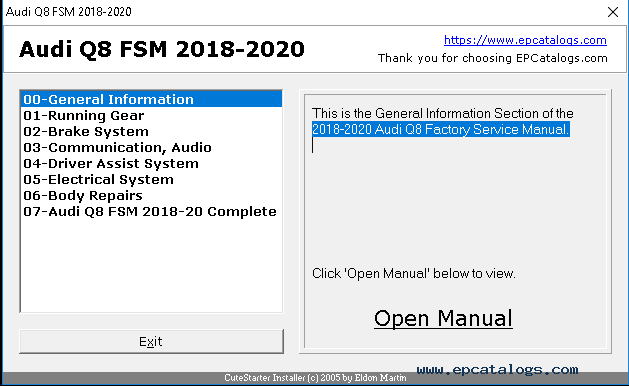
Task: Click the CuteStarter Installer status bar text
Action: 315,378
